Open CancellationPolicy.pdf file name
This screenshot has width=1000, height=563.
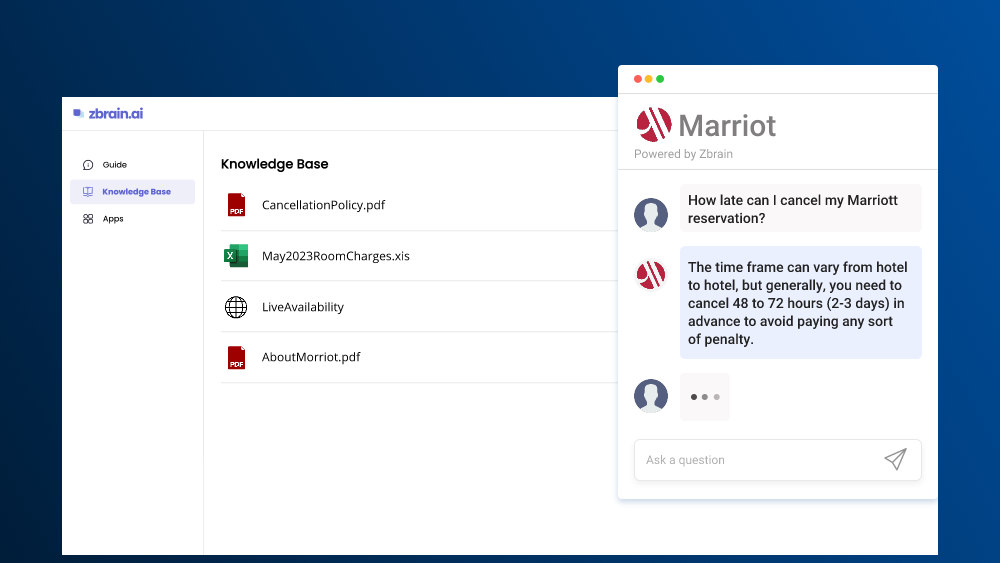point(323,205)
